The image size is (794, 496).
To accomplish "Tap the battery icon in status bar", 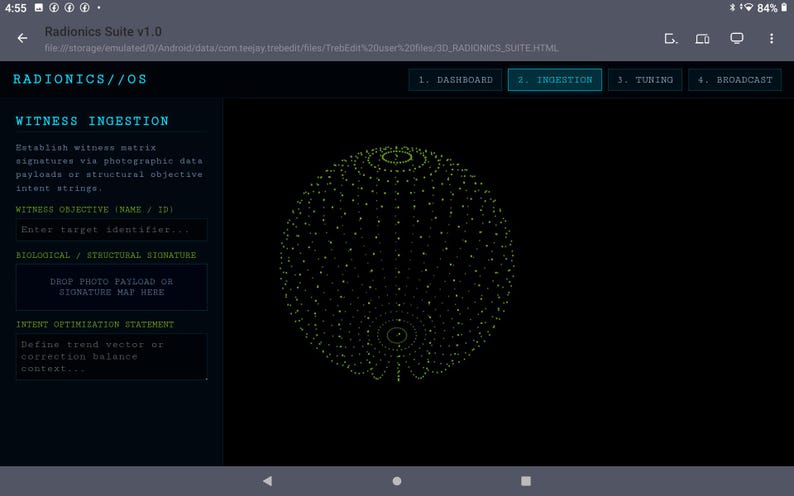I will tap(784, 8).
